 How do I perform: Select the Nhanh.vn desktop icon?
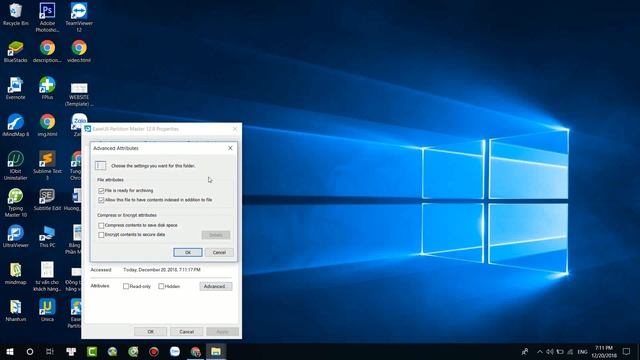coord(16,311)
